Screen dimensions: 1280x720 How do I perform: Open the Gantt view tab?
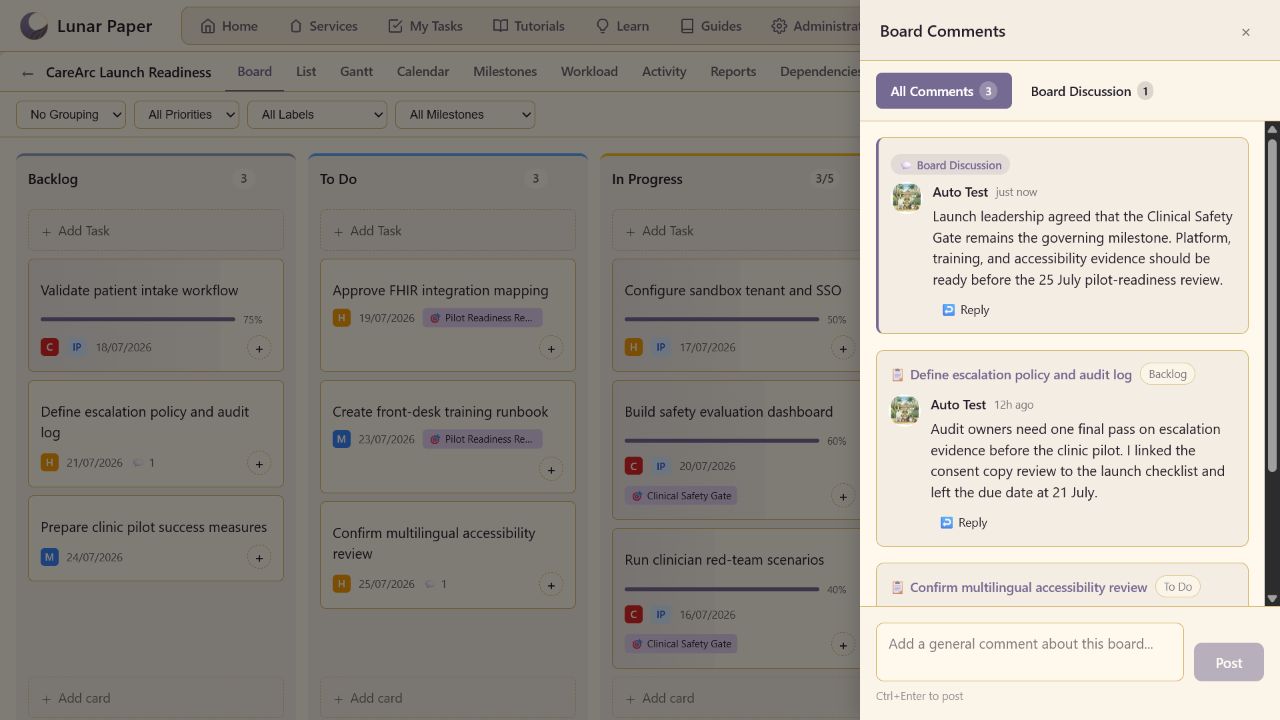click(x=356, y=71)
